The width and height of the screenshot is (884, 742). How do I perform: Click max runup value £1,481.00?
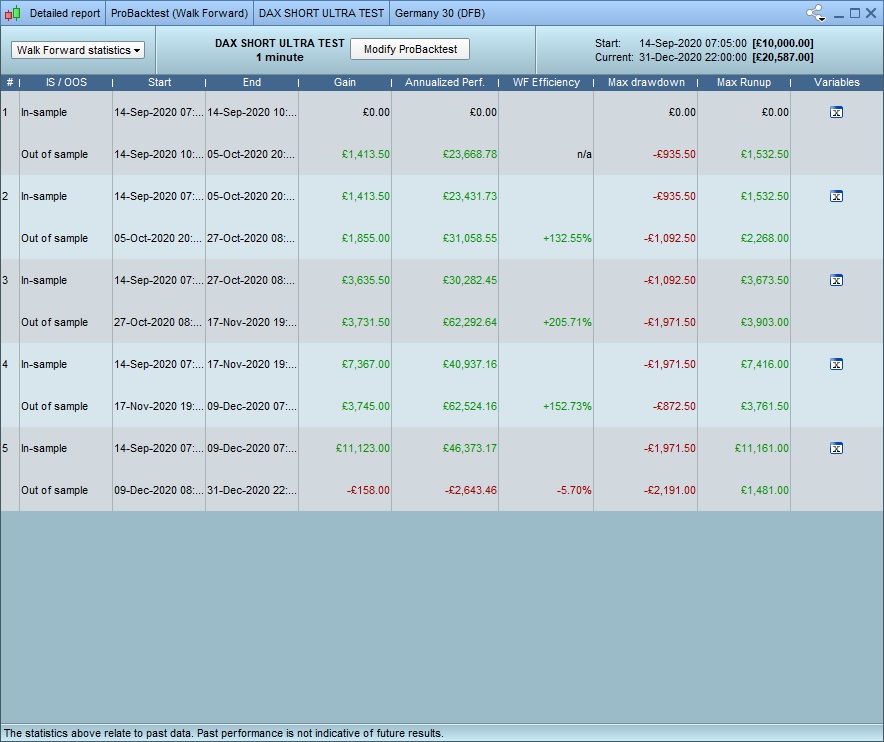point(764,491)
